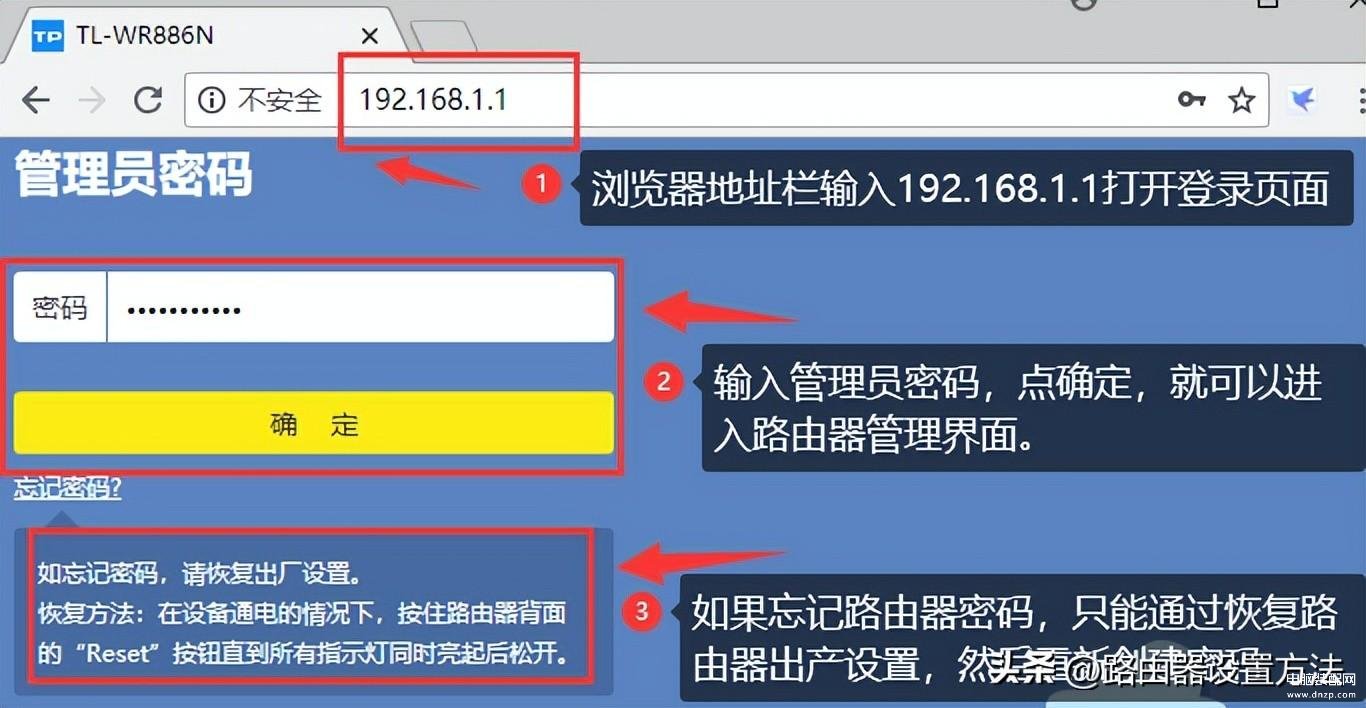Open the 忘记密码? link

click(68, 489)
